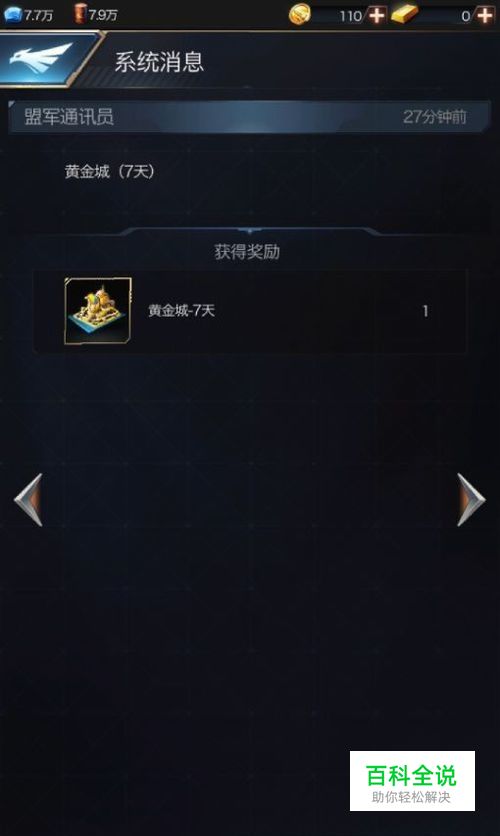
Task: Tap the 27分钟前 timestamp
Action: [x=434, y=116]
